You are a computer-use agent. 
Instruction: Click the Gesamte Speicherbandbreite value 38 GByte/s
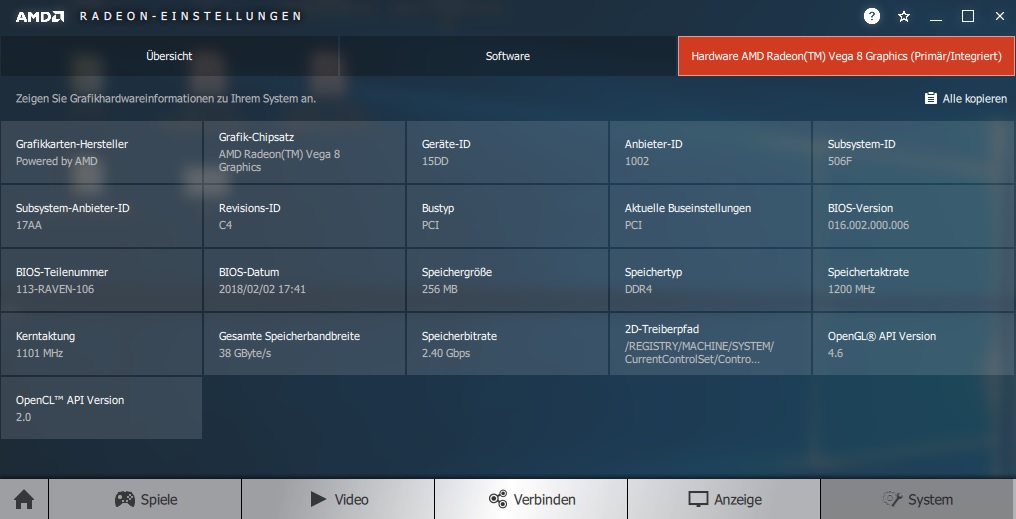coord(245,354)
